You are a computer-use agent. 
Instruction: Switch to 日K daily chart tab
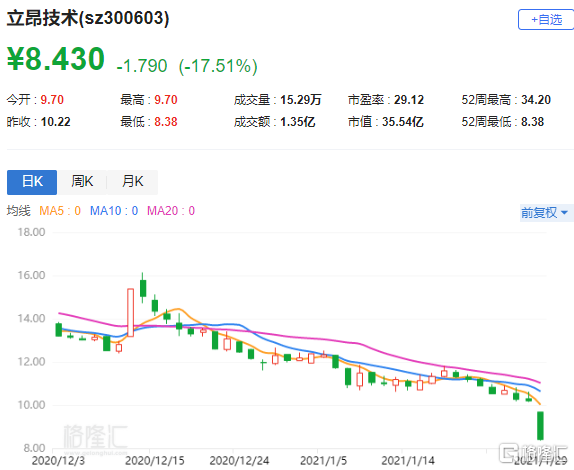(x=32, y=182)
